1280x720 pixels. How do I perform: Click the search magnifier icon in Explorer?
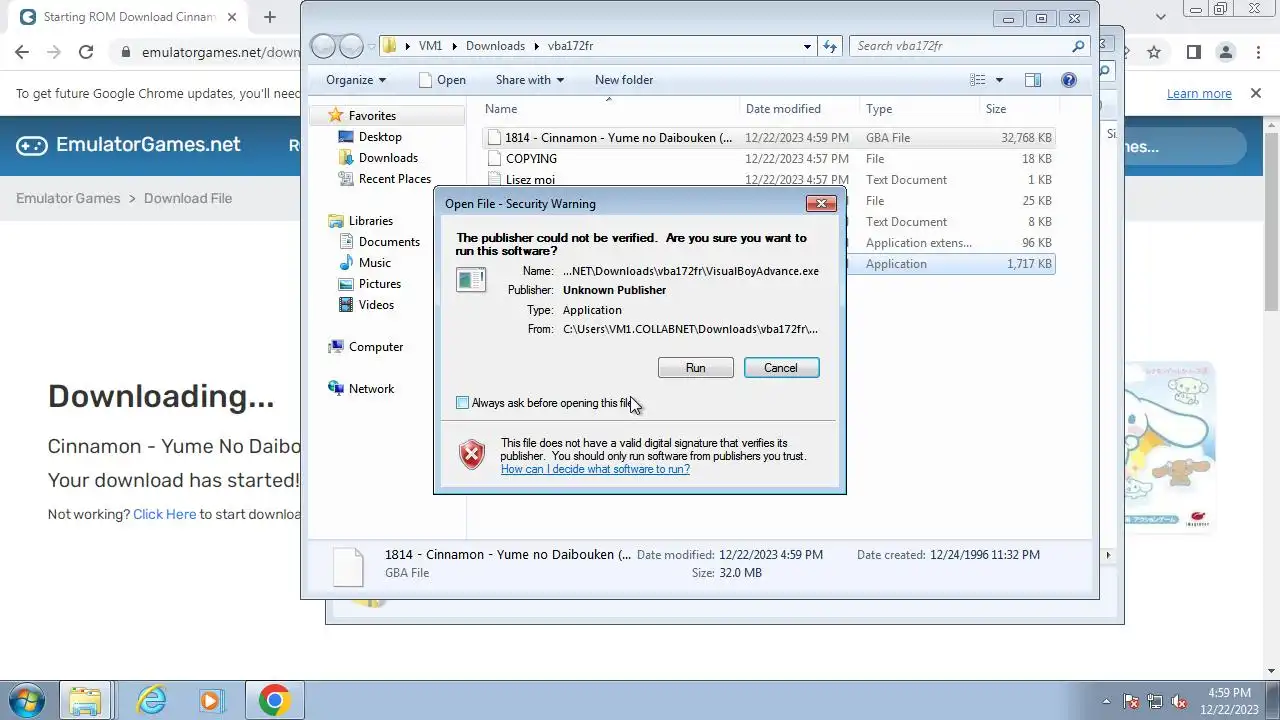1078,46
